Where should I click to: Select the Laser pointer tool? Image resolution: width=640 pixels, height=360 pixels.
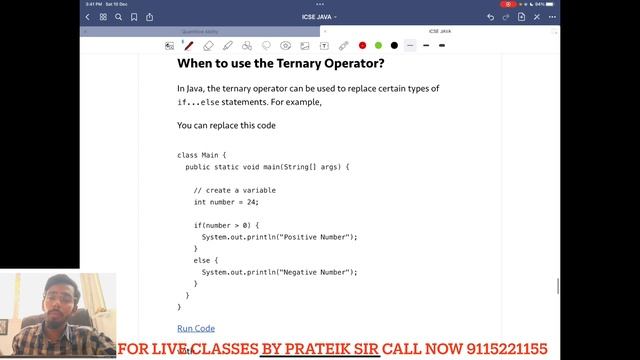[x=343, y=46]
